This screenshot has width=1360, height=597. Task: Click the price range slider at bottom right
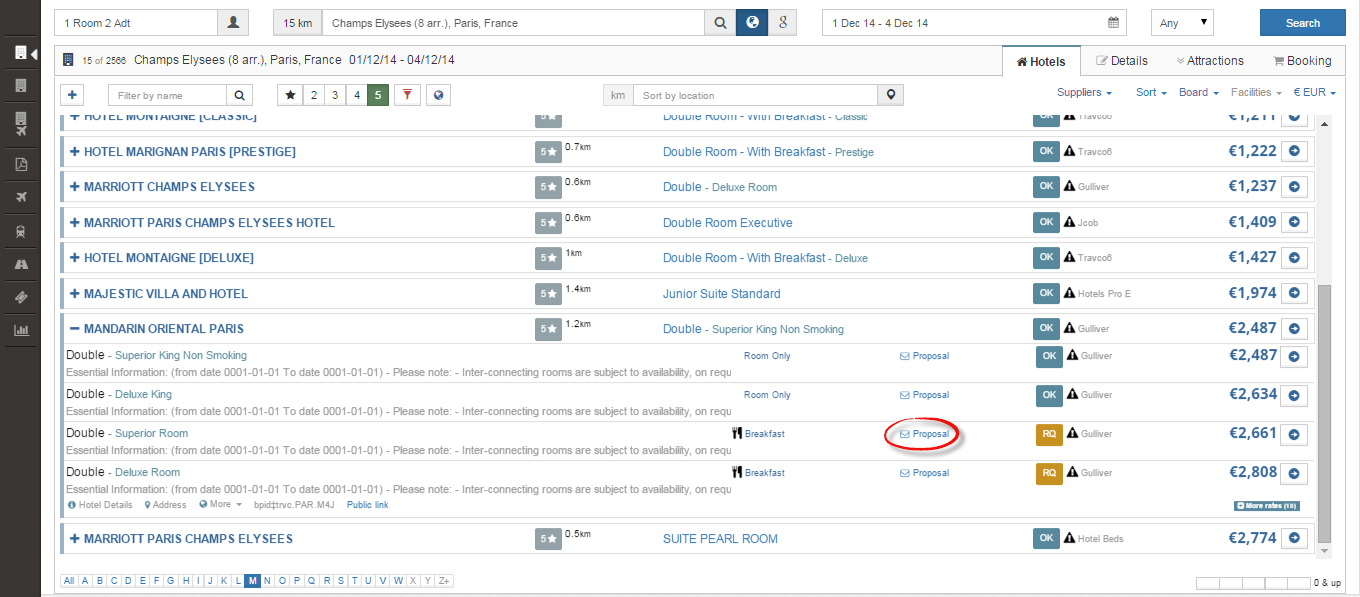[1253, 582]
